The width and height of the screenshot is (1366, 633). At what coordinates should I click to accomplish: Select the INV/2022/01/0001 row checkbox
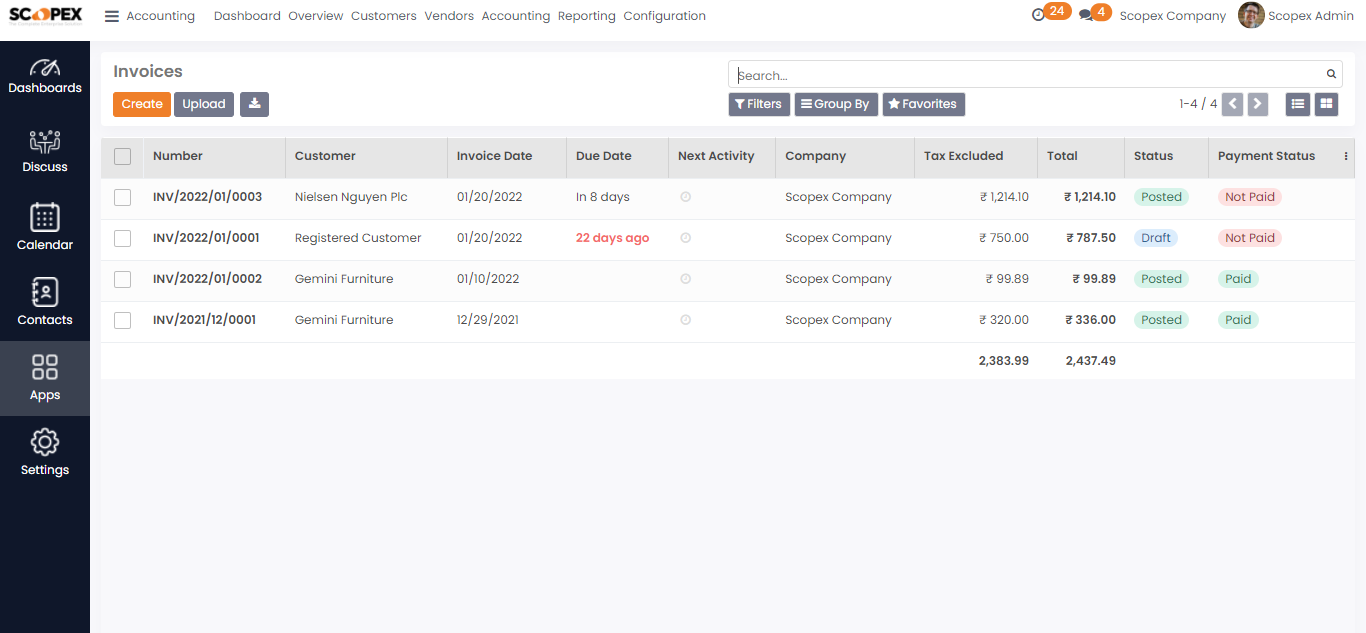(x=122, y=238)
